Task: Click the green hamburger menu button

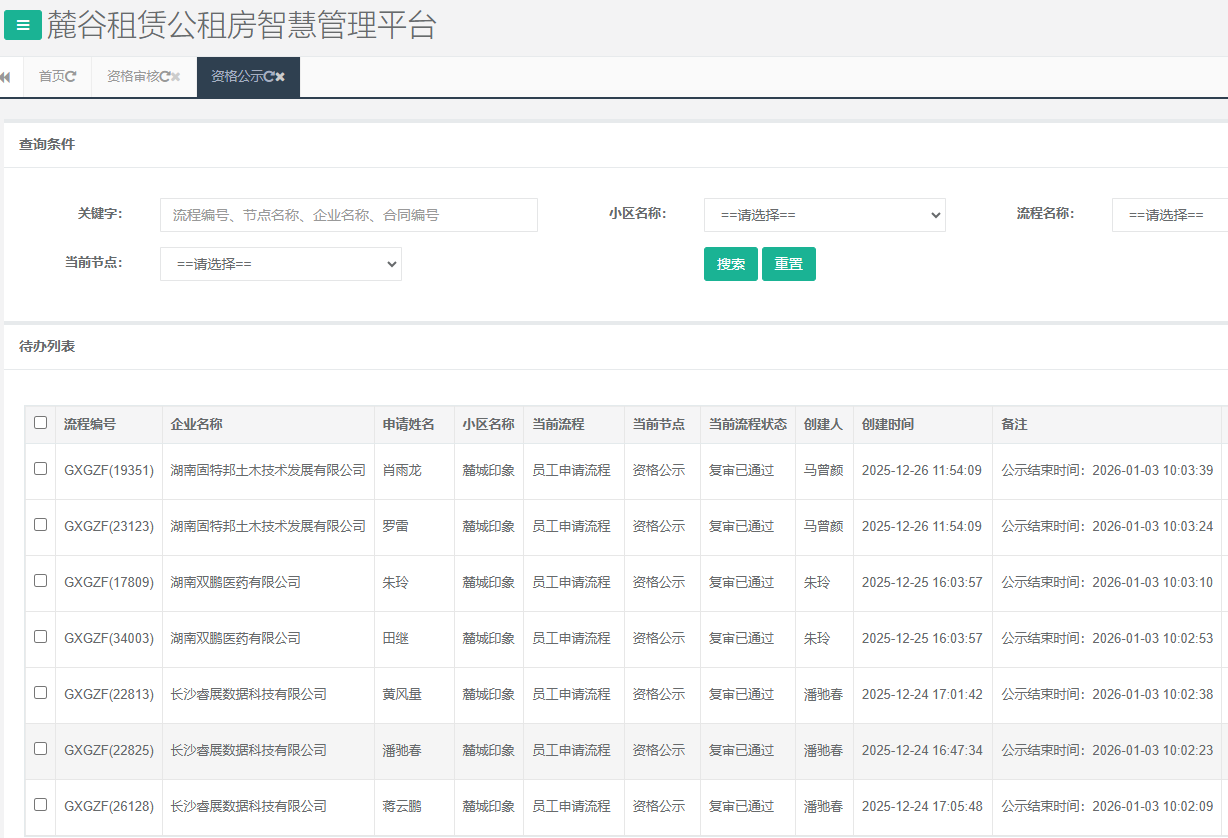Action: [23, 25]
